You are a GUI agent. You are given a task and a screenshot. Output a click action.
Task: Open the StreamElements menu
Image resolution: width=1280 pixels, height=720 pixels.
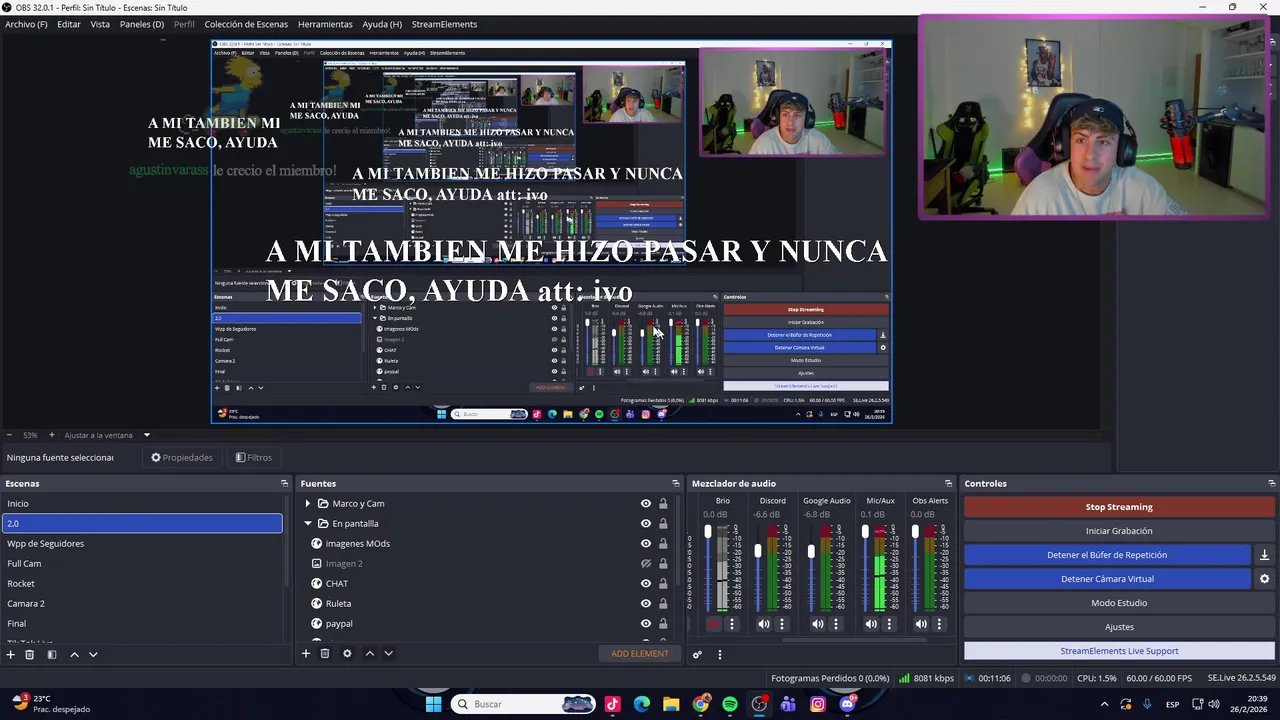[444, 24]
